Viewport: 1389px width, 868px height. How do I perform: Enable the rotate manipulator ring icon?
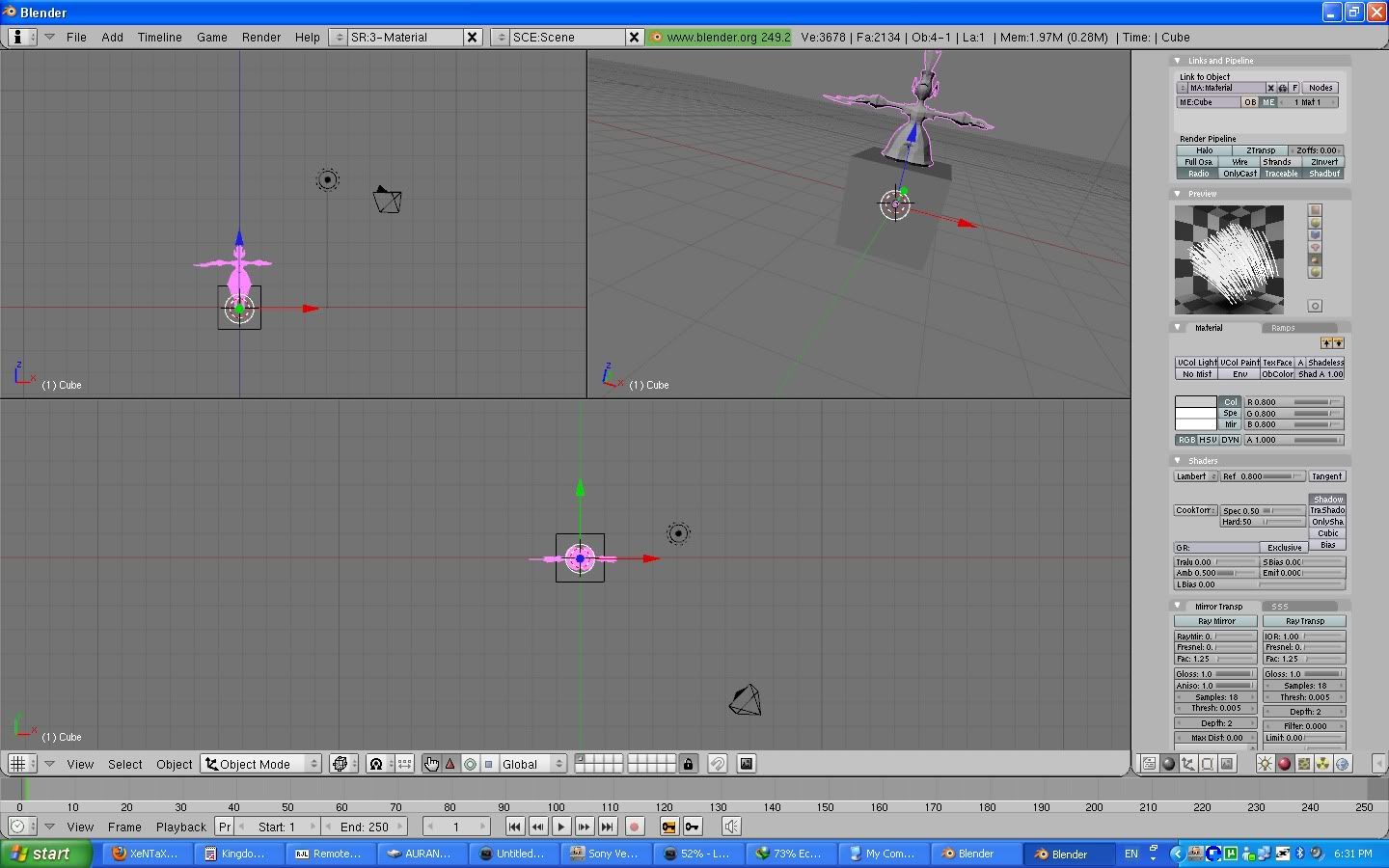pos(470,764)
